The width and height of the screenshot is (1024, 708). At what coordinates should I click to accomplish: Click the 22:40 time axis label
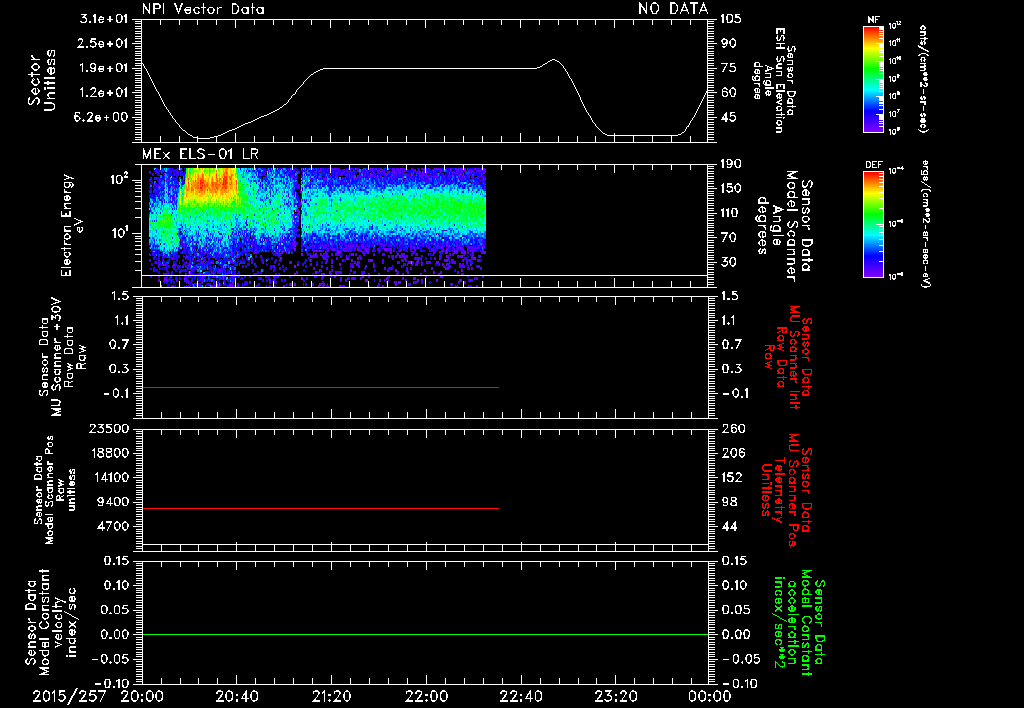point(520,696)
